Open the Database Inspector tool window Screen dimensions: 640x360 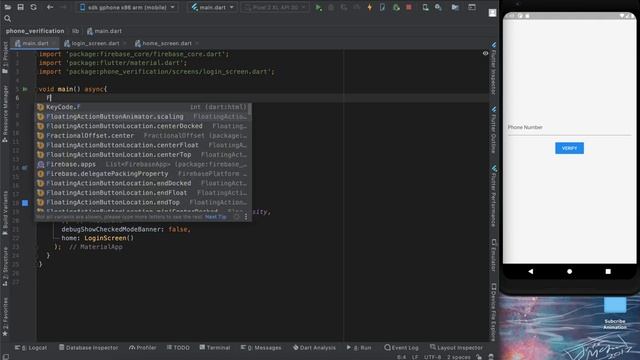pyautogui.click(x=89, y=348)
